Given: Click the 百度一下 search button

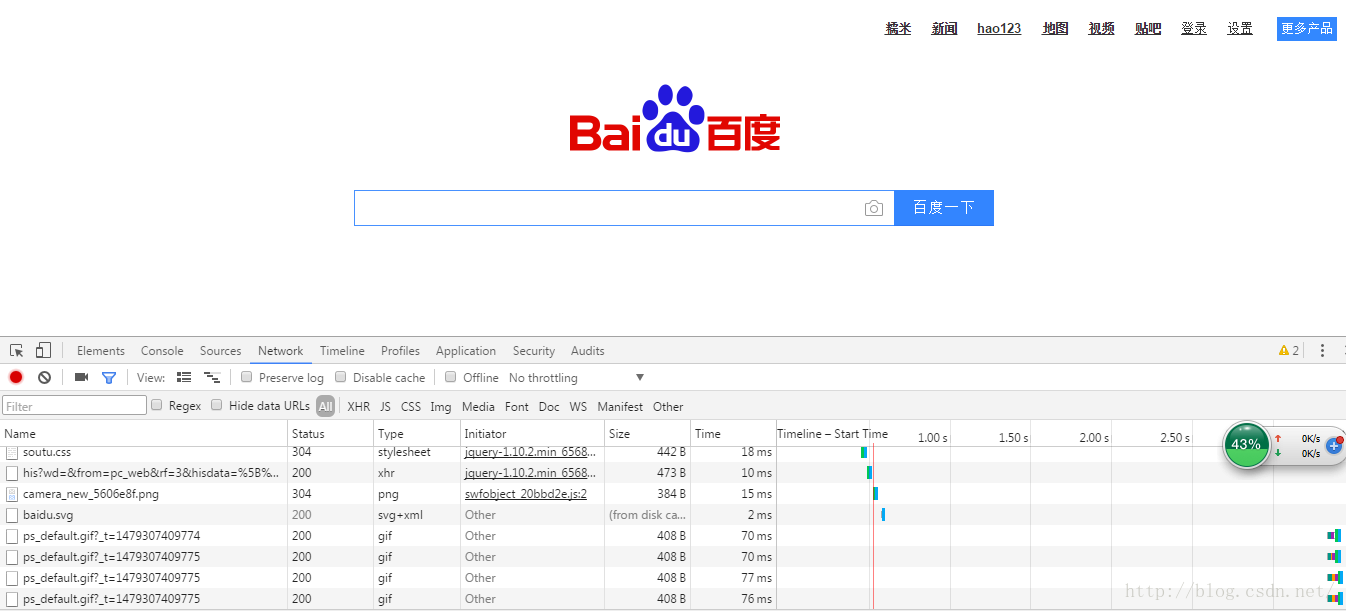Looking at the screenshot, I should (944, 208).
